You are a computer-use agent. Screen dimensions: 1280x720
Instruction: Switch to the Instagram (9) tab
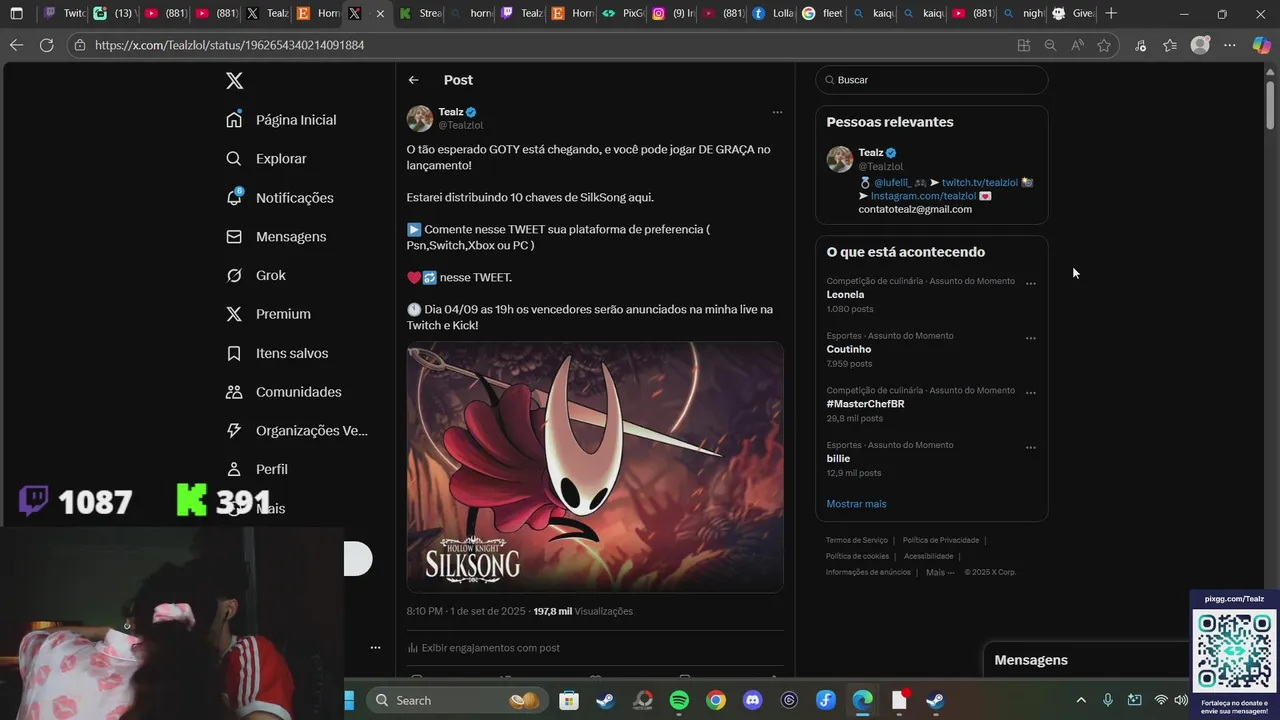[672, 14]
